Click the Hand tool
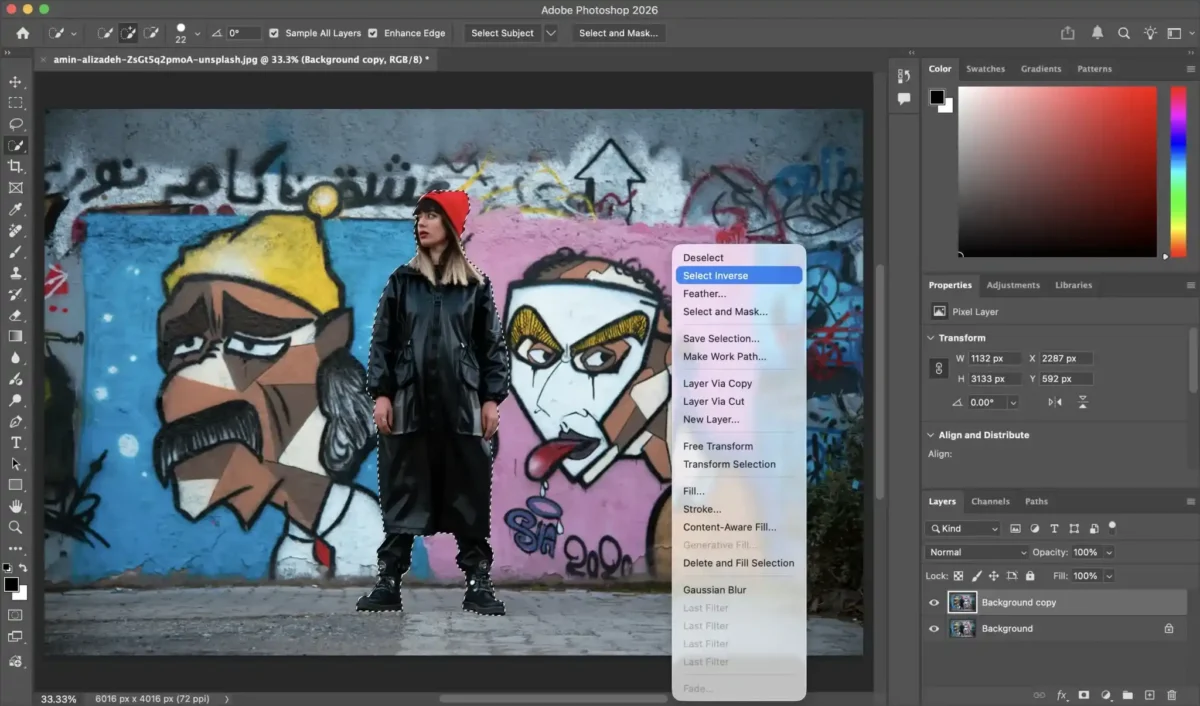 pos(15,506)
